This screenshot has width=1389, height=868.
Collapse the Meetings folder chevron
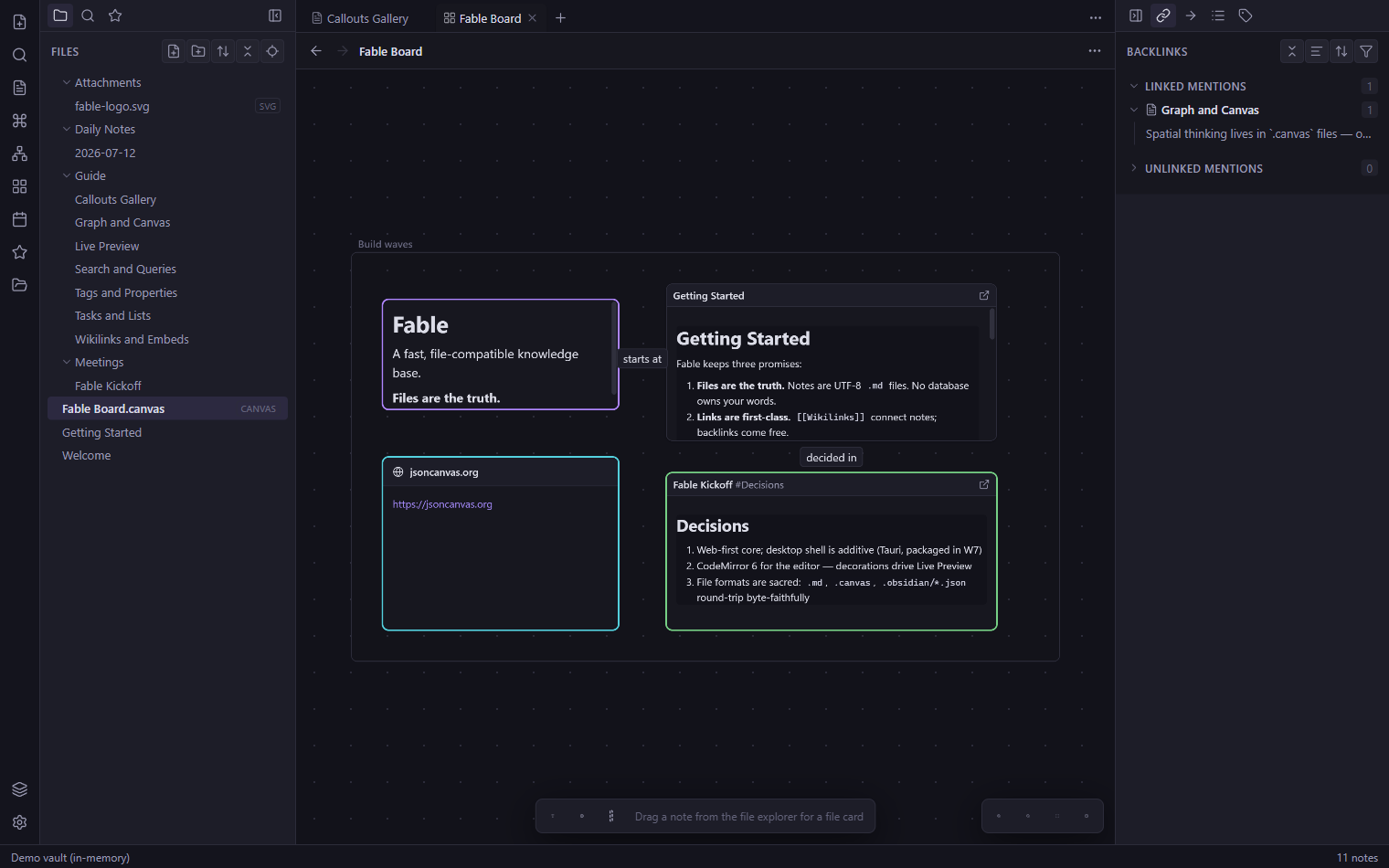tap(67, 362)
